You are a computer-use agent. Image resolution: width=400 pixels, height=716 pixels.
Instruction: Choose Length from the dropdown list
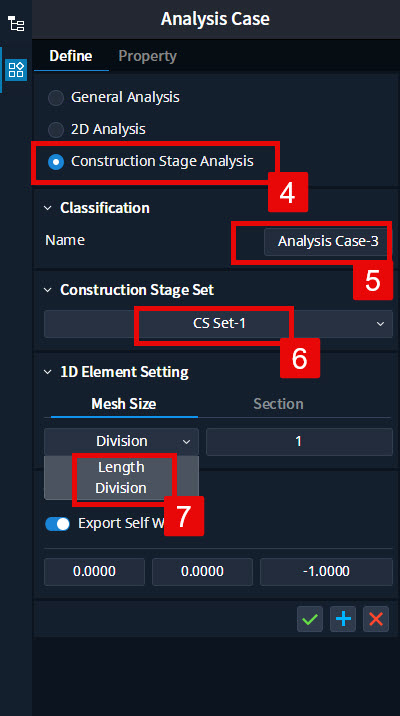point(121,467)
